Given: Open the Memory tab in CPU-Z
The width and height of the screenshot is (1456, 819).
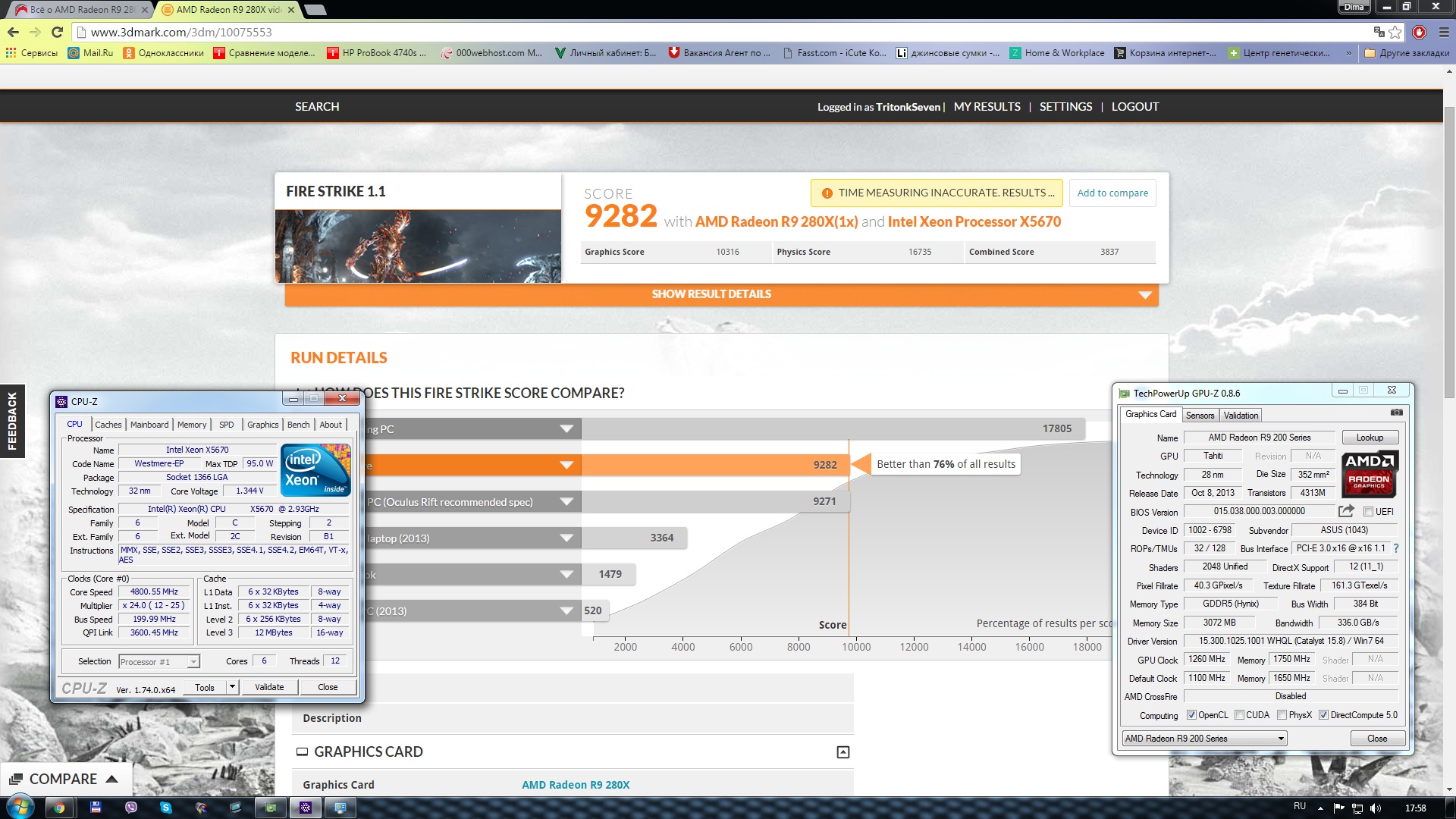Looking at the screenshot, I should coord(192,425).
